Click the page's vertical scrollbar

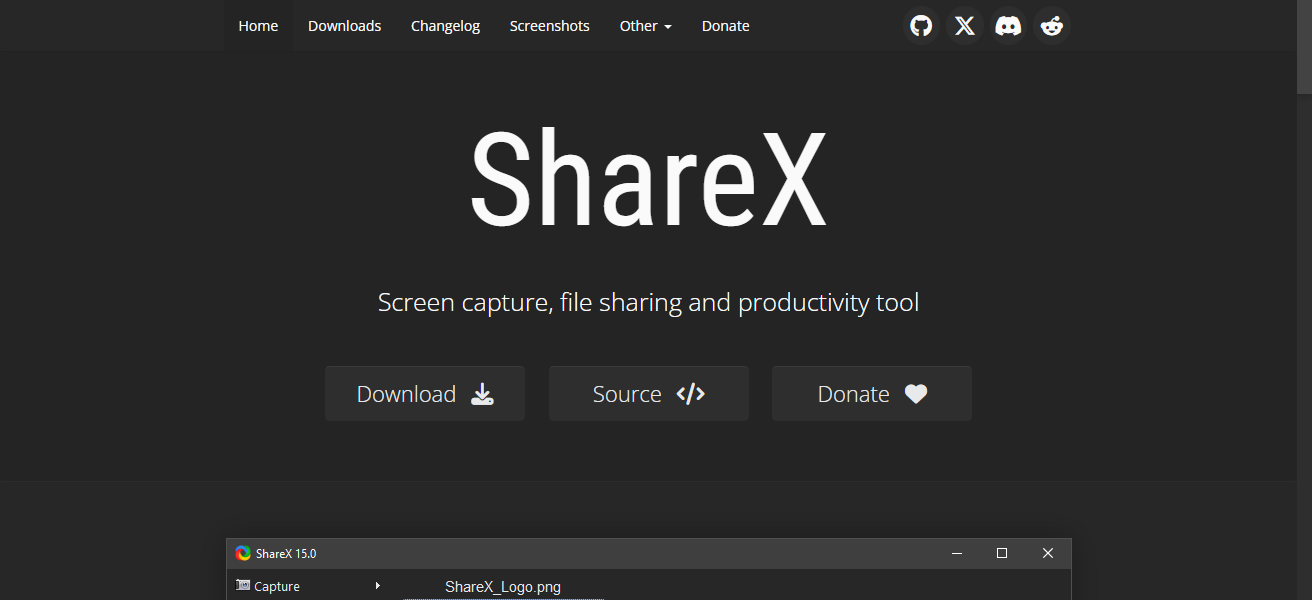tap(1304, 300)
